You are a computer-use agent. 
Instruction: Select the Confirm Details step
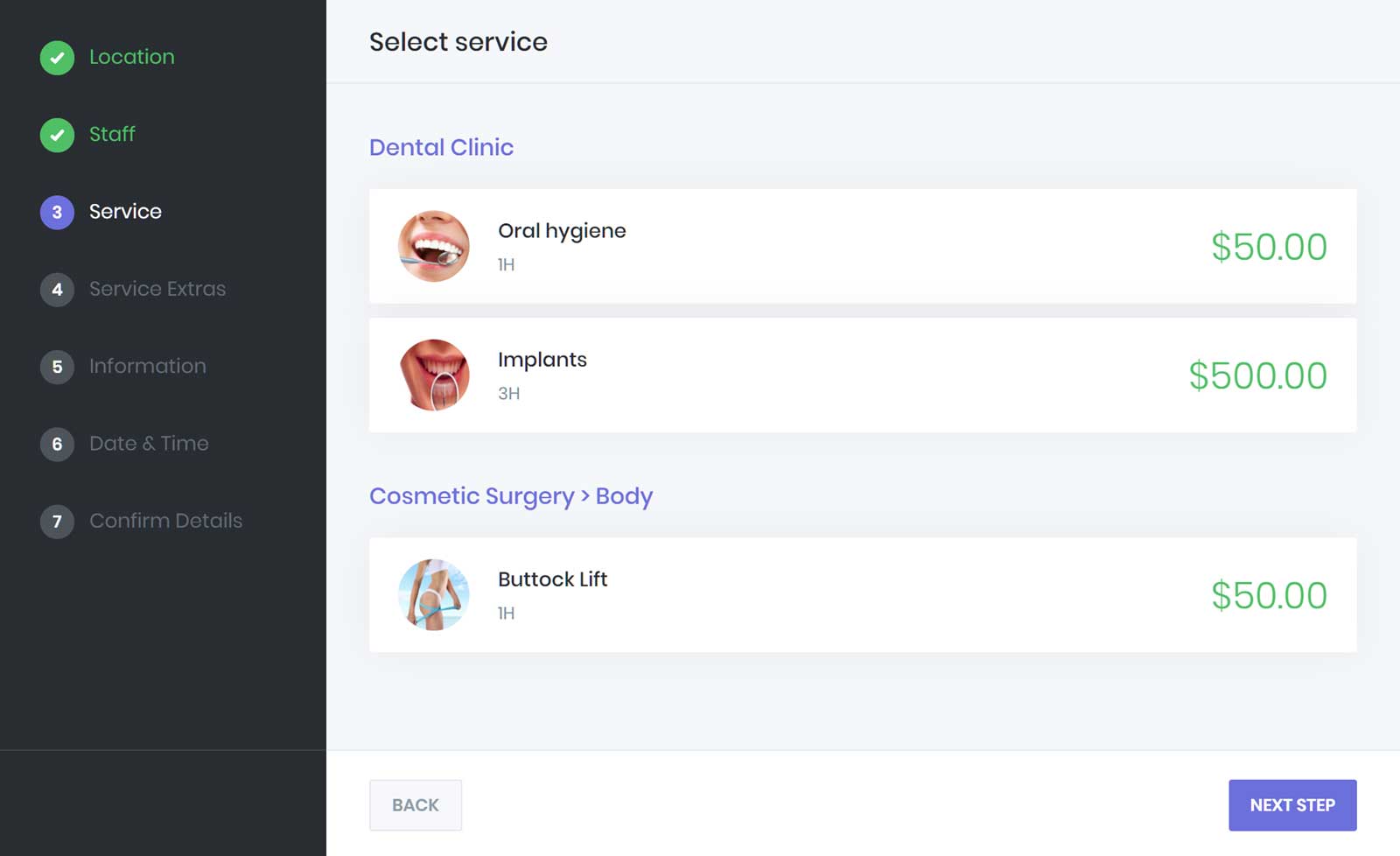click(x=165, y=521)
